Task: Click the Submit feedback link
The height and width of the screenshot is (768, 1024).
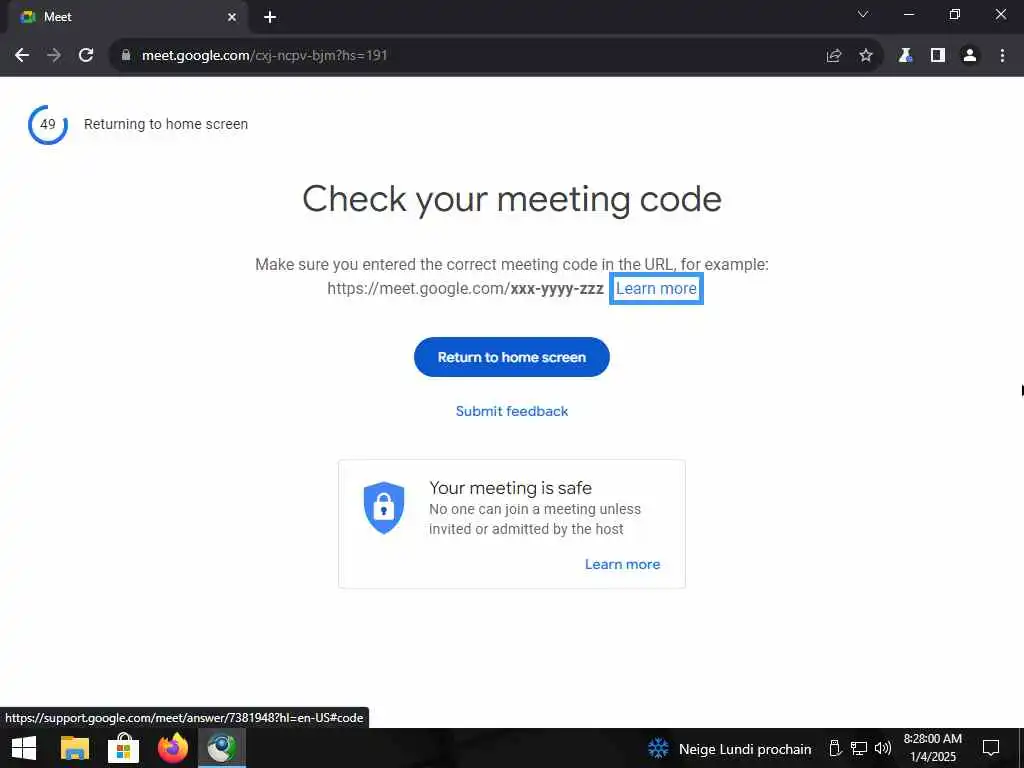Action: pyautogui.click(x=511, y=411)
